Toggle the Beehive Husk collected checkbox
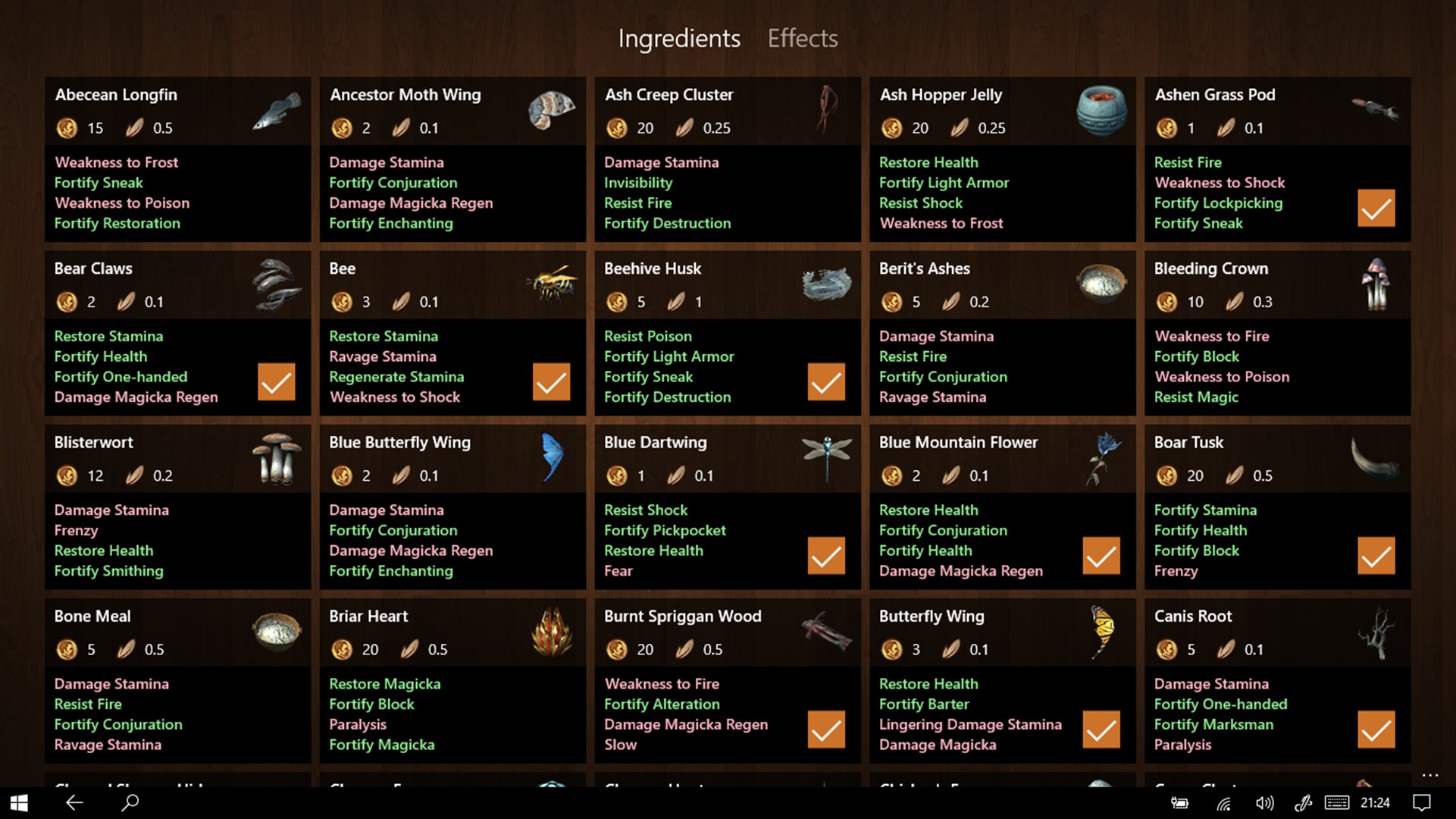The image size is (1456, 819). [824, 383]
